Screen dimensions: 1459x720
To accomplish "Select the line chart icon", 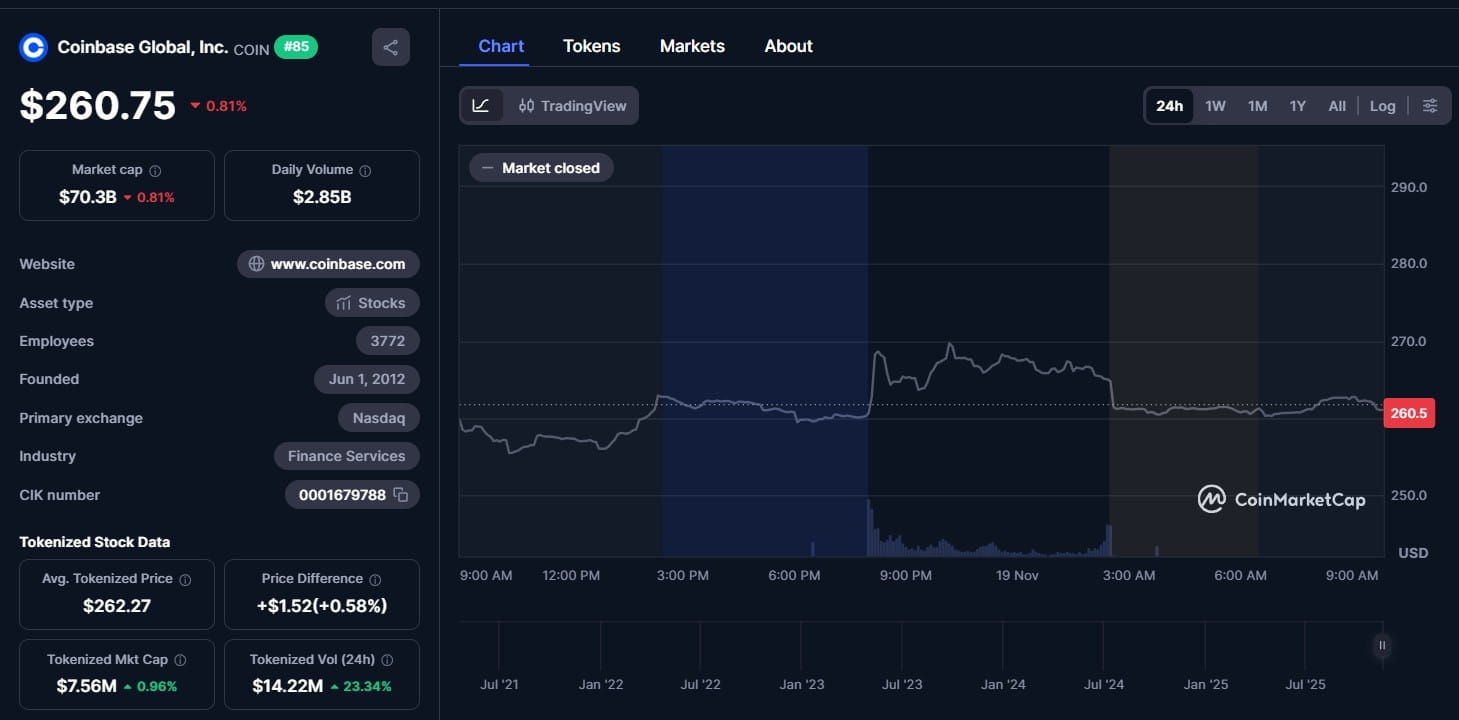I will pos(481,105).
